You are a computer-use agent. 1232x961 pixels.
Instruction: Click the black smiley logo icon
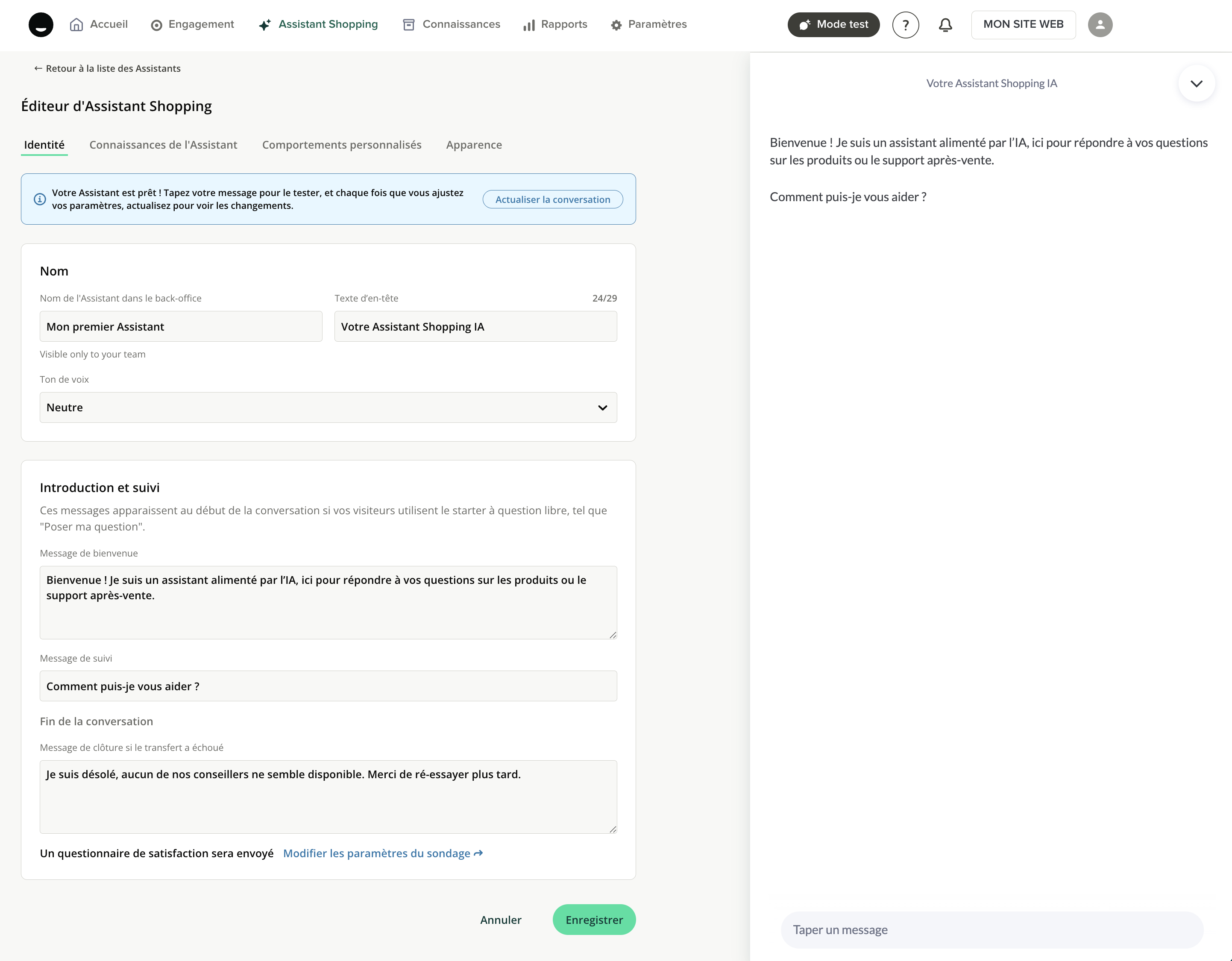(x=41, y=25)
